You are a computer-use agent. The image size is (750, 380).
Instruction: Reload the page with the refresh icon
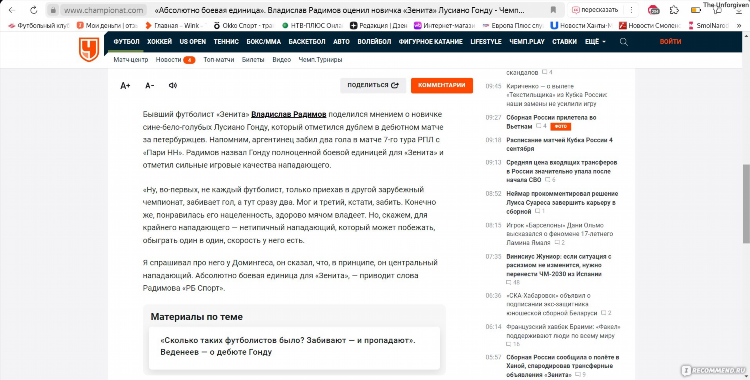(33, 10)
